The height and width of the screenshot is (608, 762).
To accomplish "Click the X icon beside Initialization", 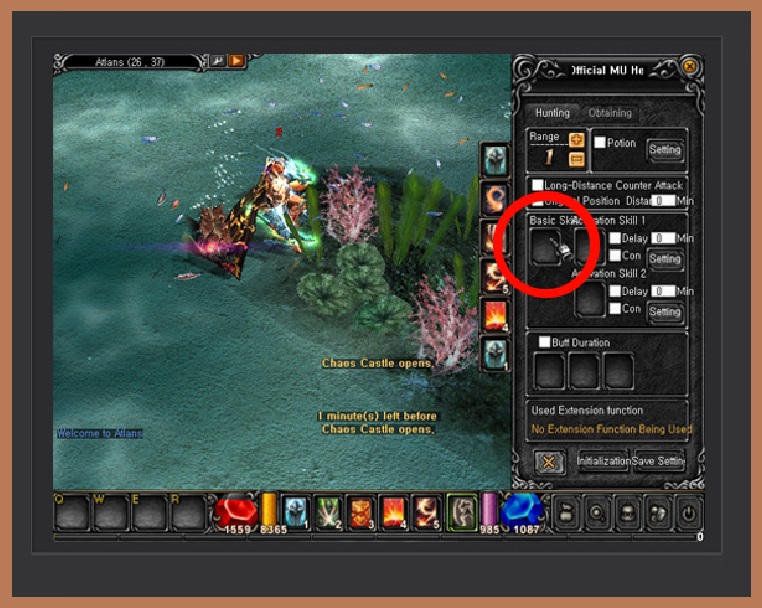I will [x=549, y=462].
